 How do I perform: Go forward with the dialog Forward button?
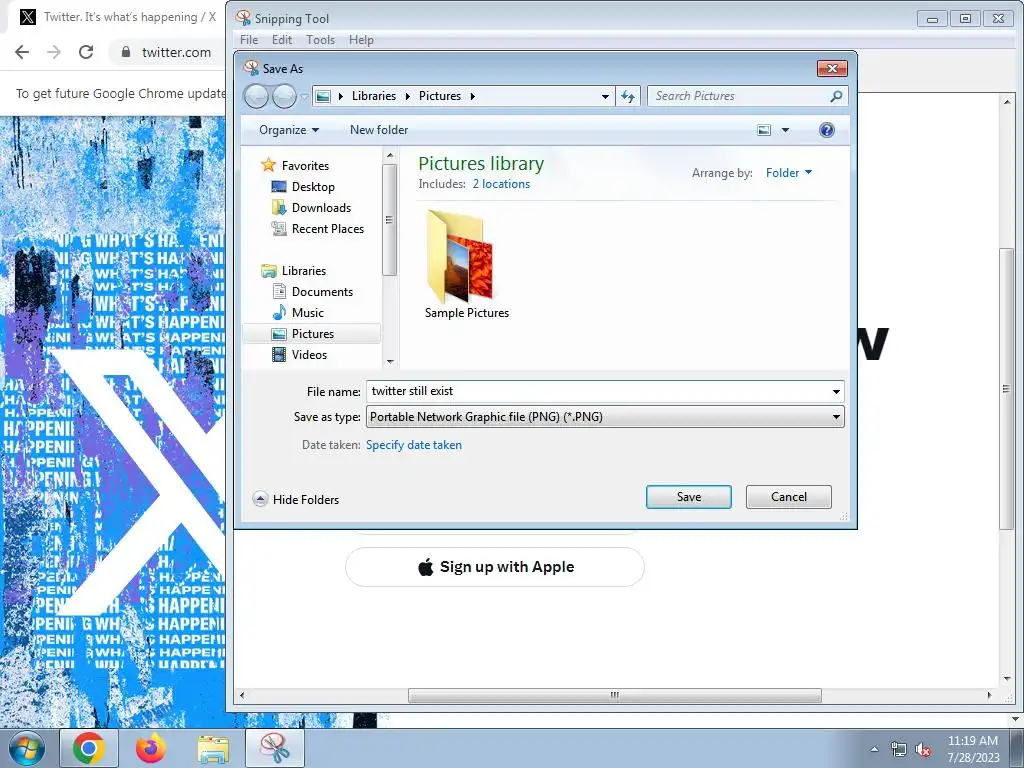tap(284, 97)
